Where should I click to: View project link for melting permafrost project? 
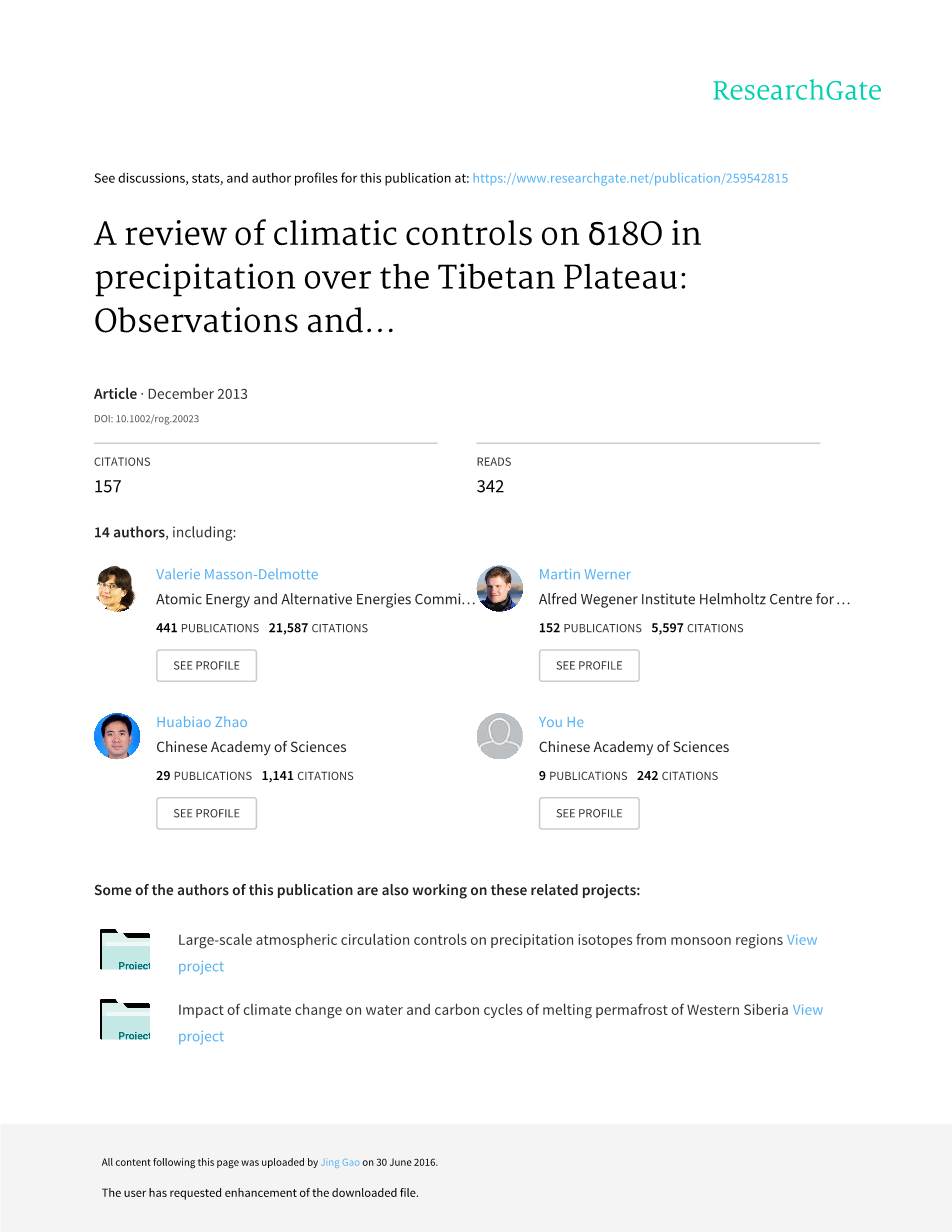coord(807,1010)
